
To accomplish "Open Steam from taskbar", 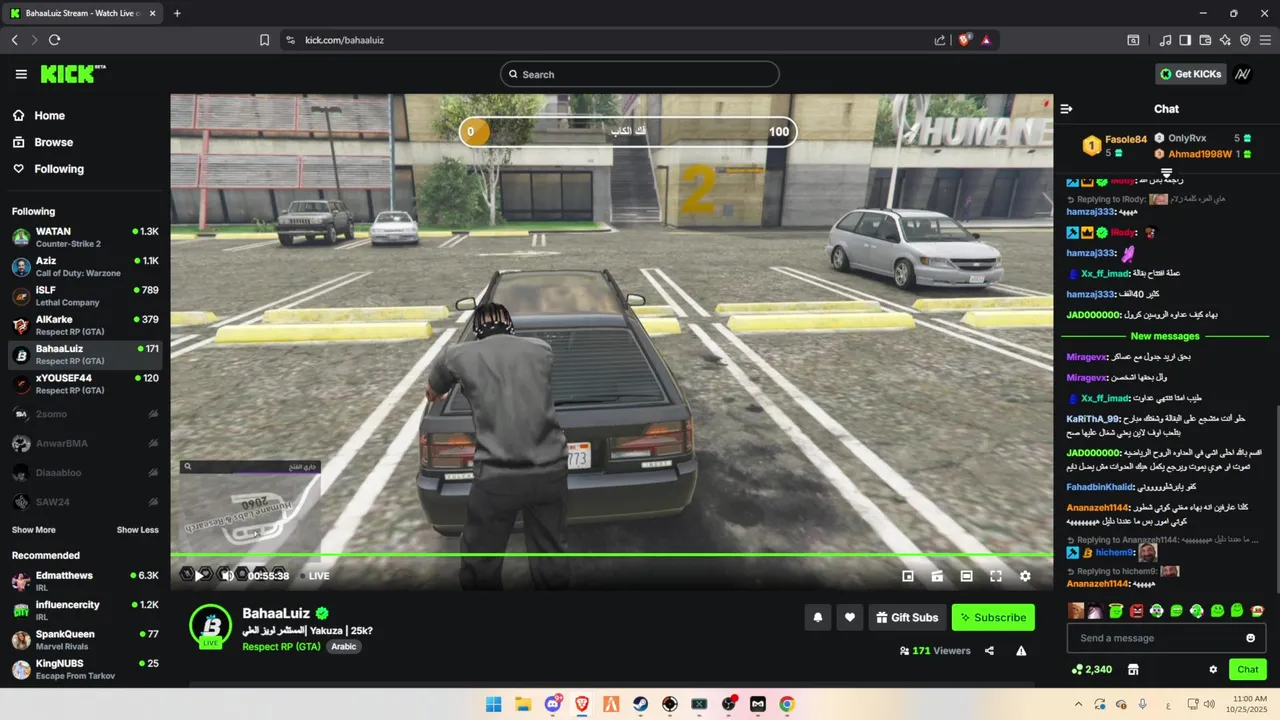I will point(640,704).
